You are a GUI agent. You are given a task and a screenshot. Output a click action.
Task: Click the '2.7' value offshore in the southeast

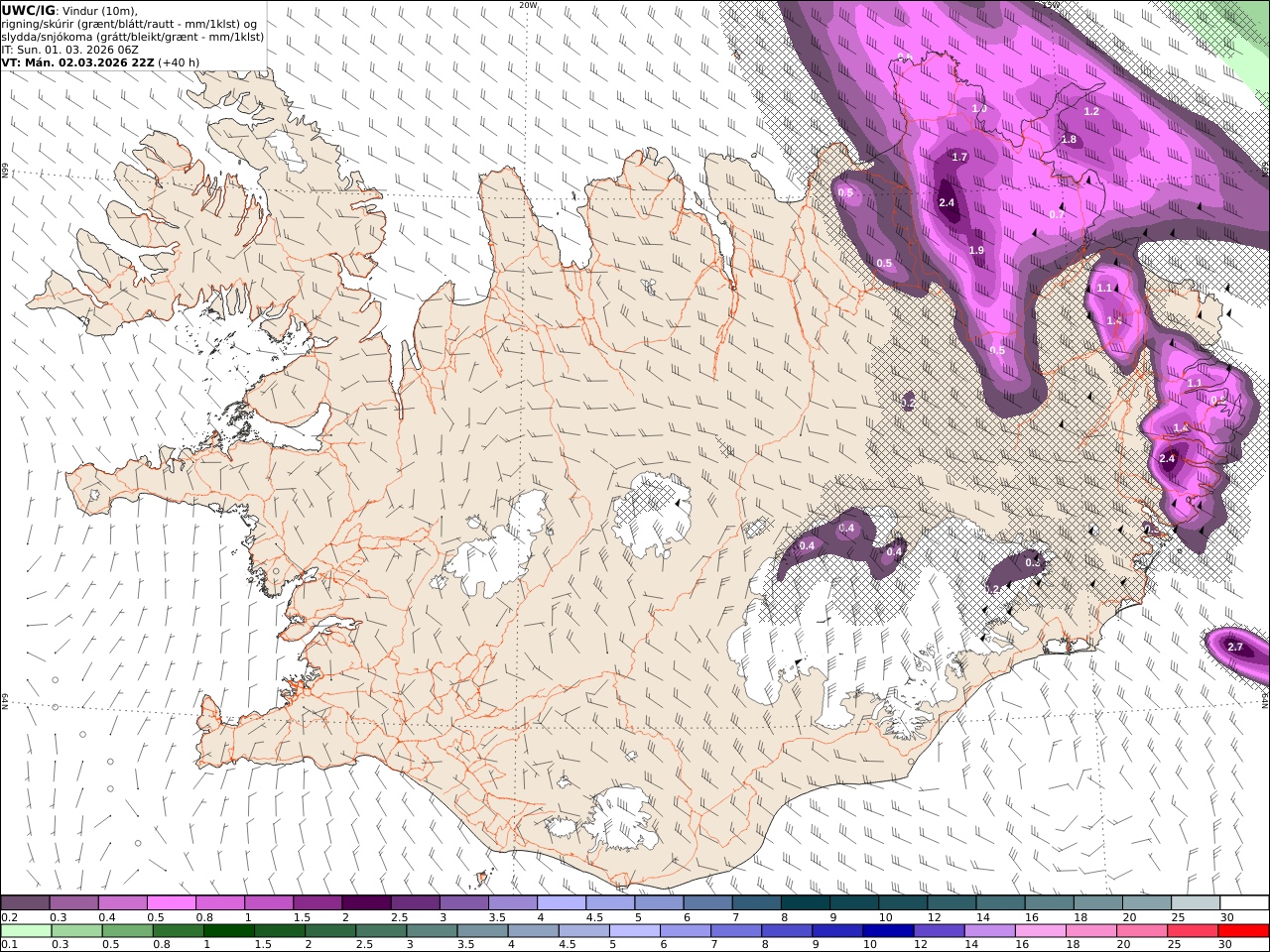tap(1235, 647)
